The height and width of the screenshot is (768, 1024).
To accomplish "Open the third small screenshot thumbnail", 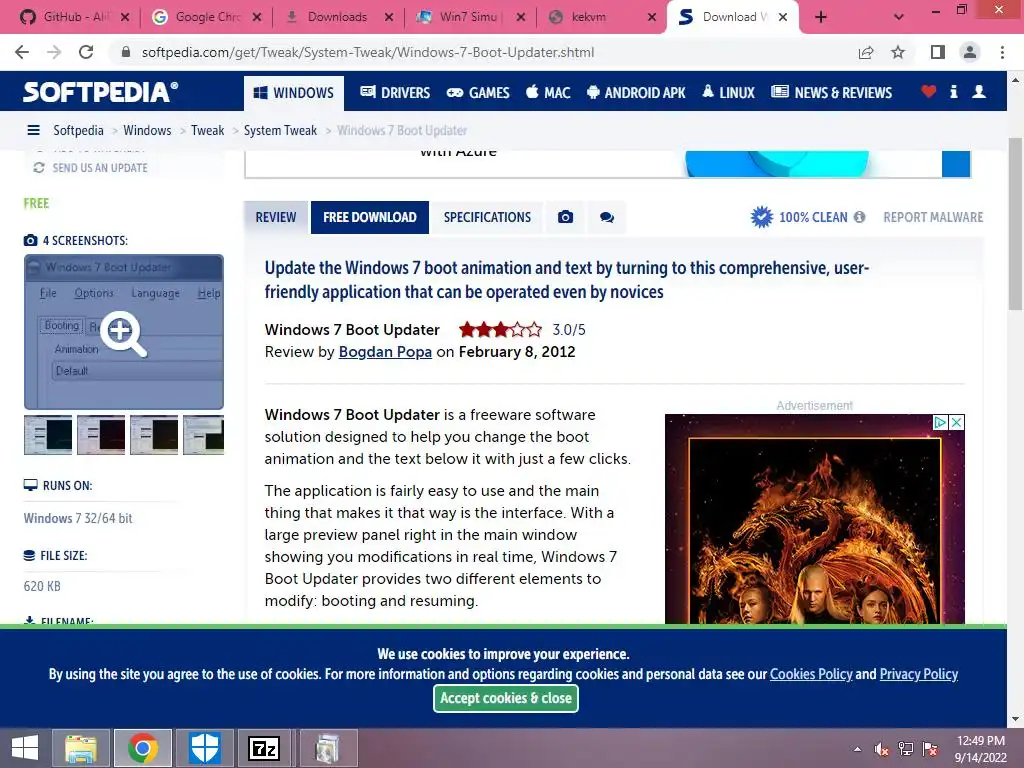I will coord(153,435).
